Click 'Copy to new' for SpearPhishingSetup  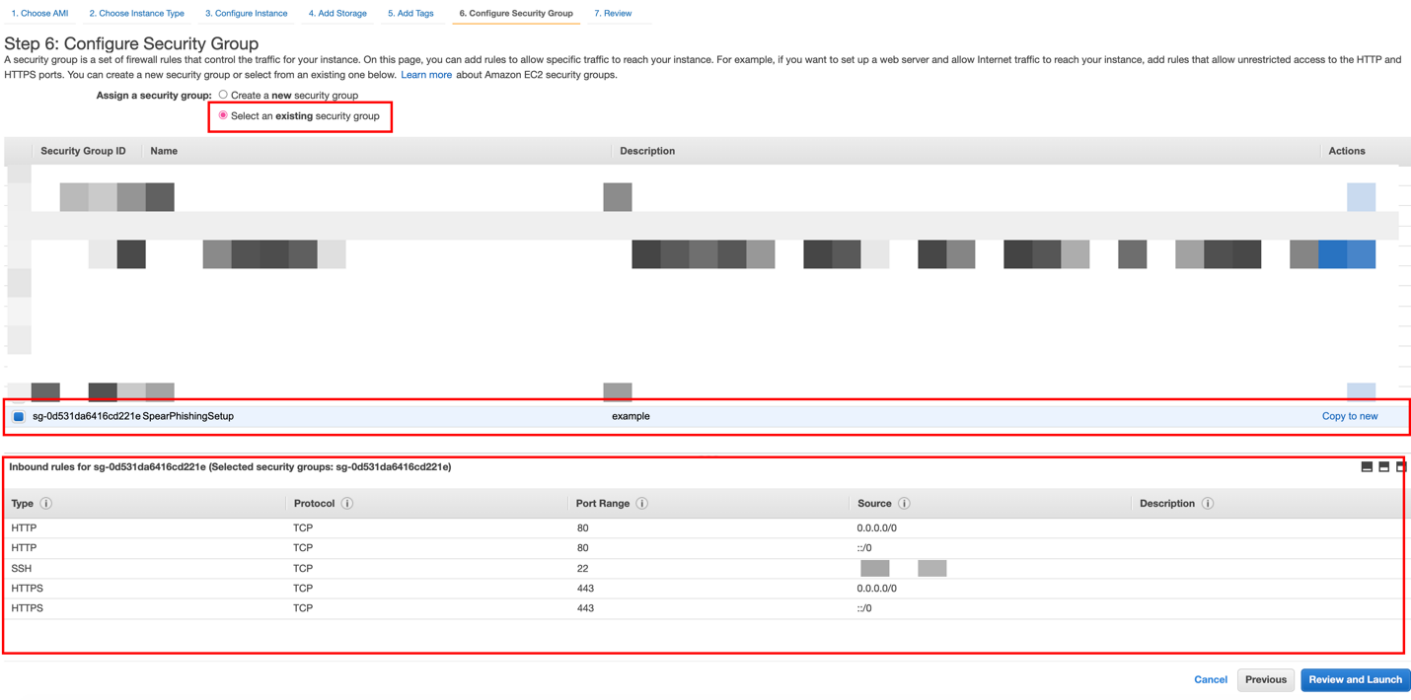1349,416
